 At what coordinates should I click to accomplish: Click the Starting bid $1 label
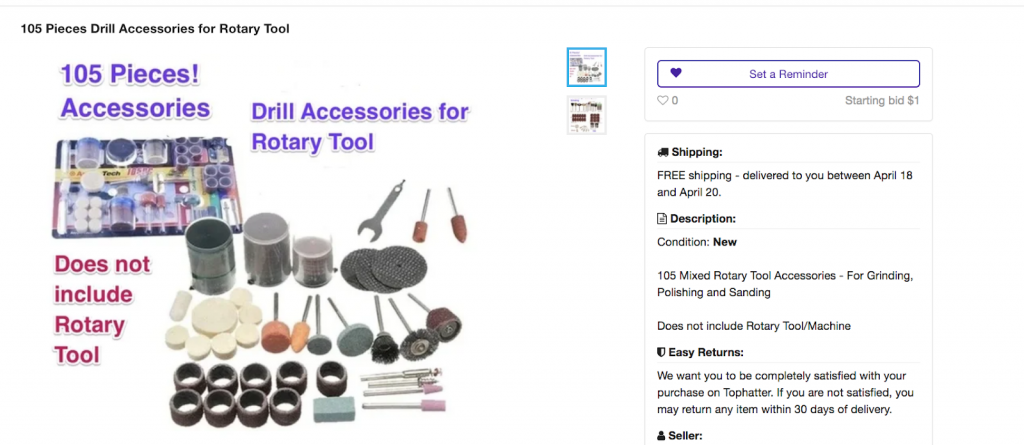click(x=882, y=101)
